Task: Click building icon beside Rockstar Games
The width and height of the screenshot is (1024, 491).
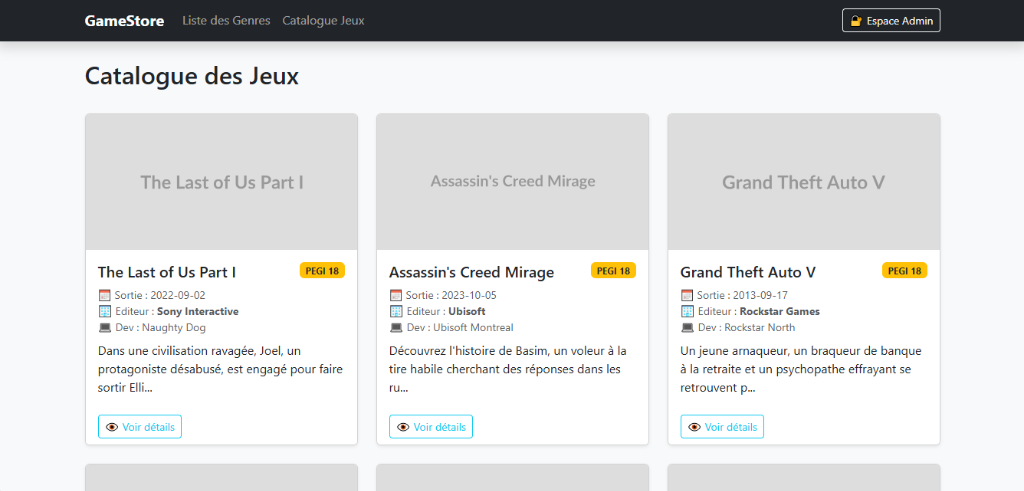Action: [687, 311]
